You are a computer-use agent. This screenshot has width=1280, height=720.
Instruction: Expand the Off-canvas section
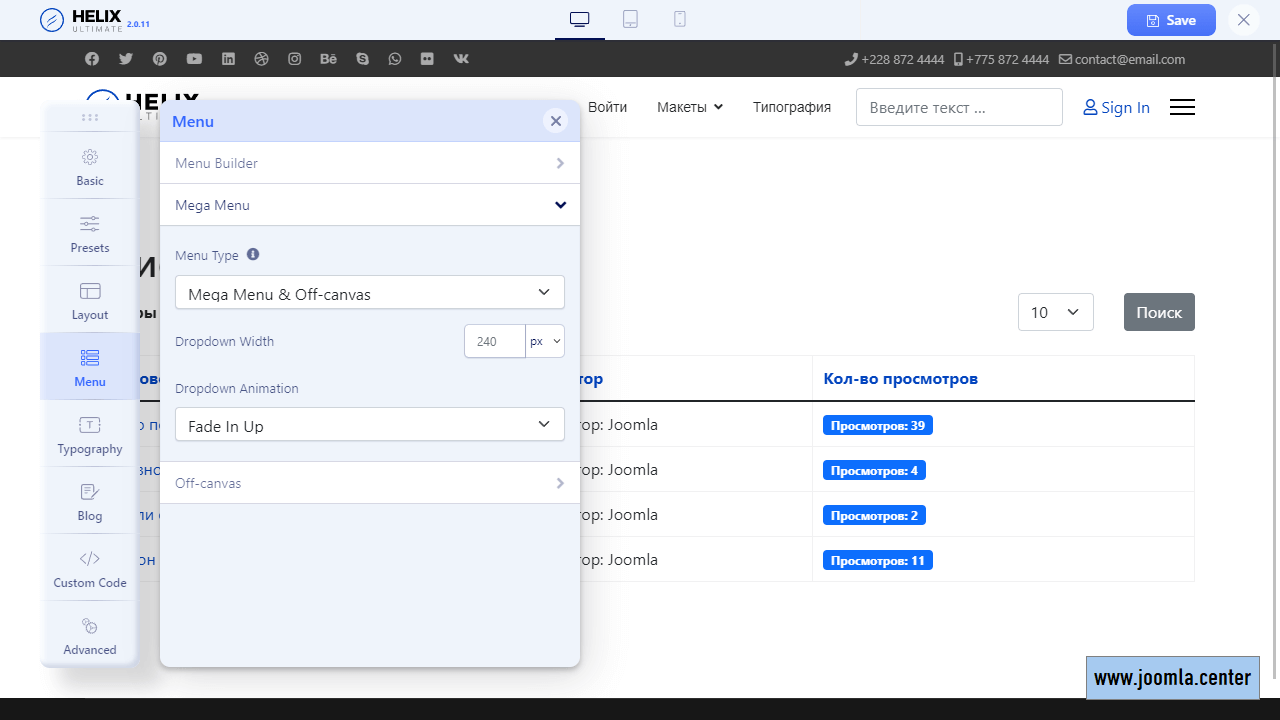370,483
